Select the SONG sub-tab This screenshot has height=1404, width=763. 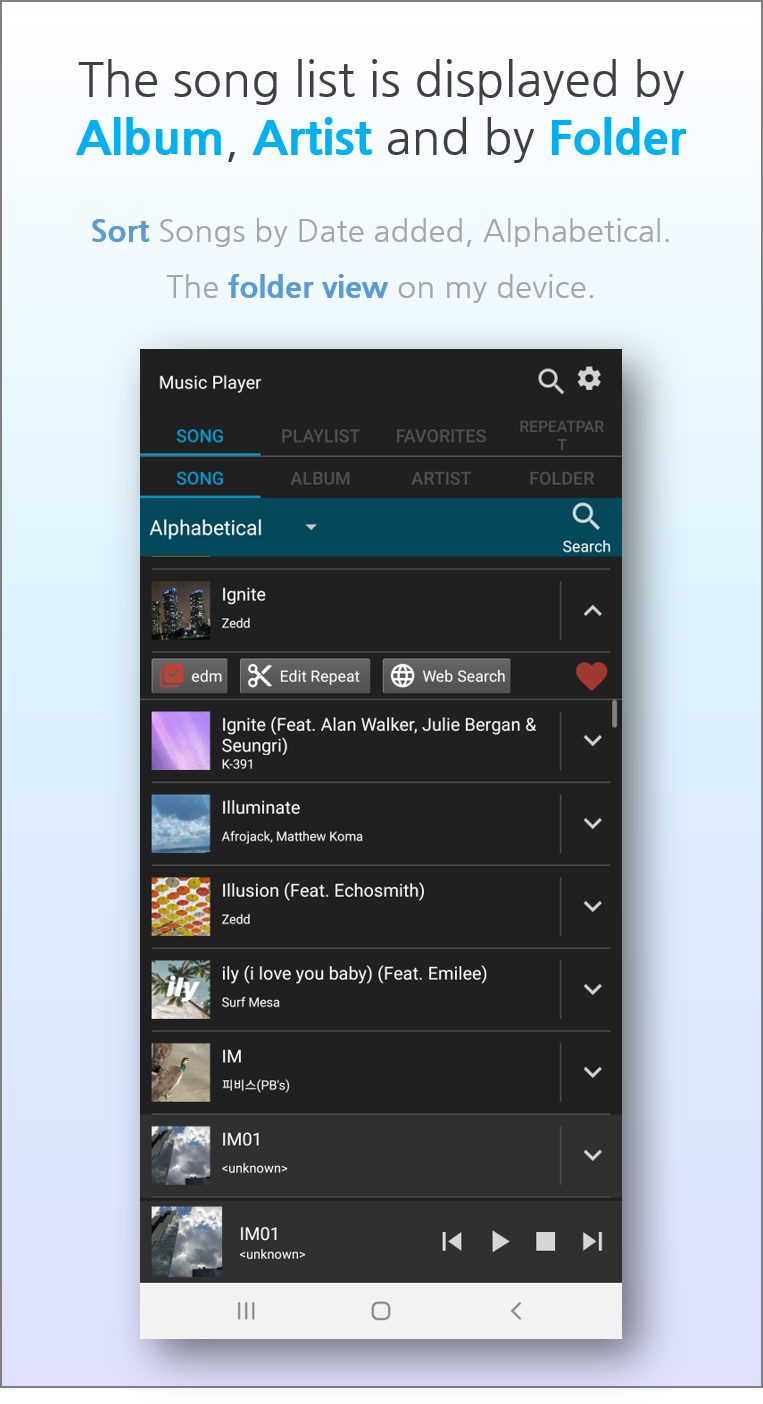200,478
